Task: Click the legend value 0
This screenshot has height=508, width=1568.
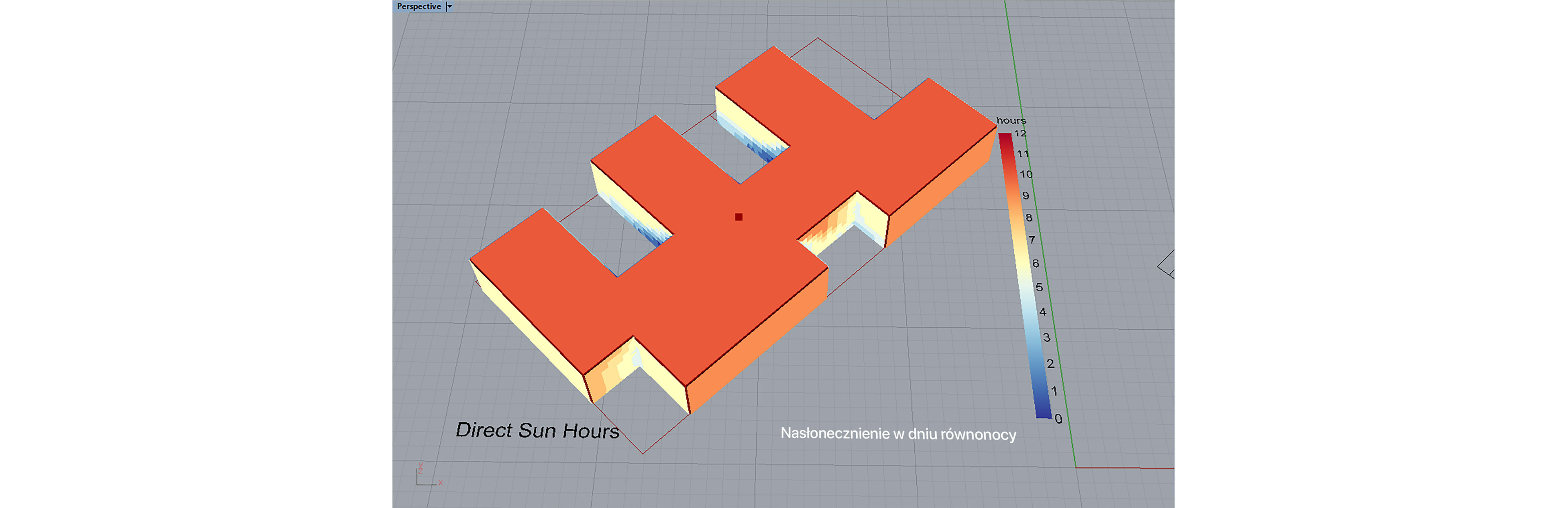Action: [x=1058, y=419]
